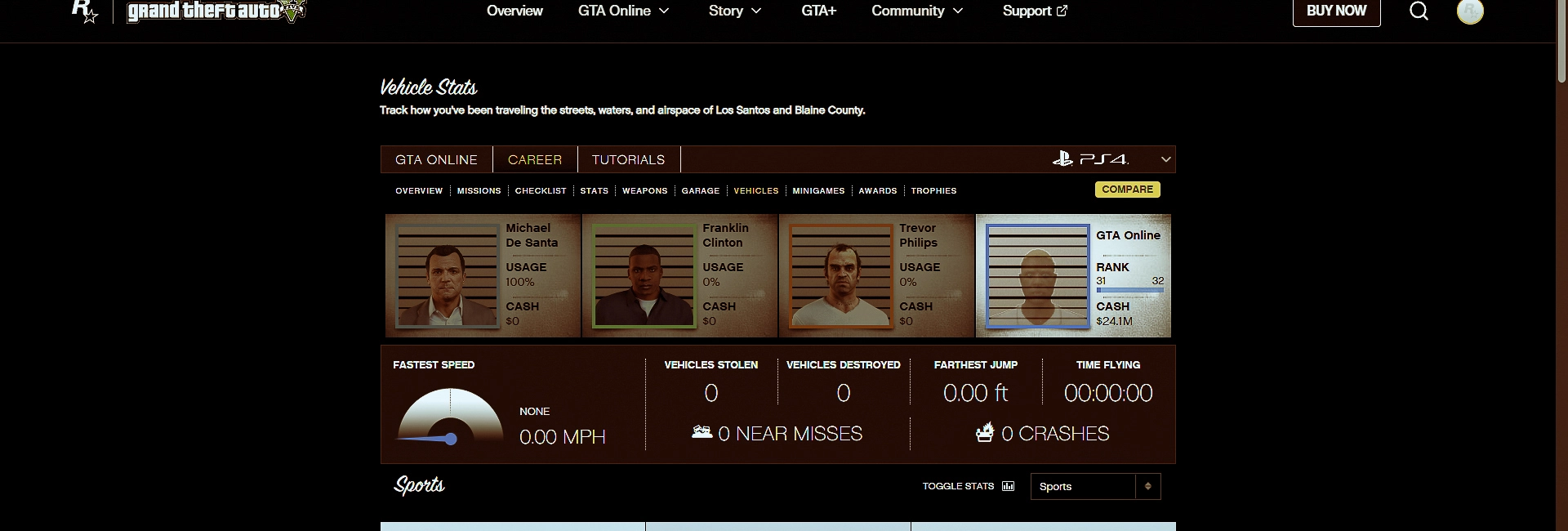Open the Grand Theft Auto V logo link
The image size is (1568, 531).
click(216, 11)
